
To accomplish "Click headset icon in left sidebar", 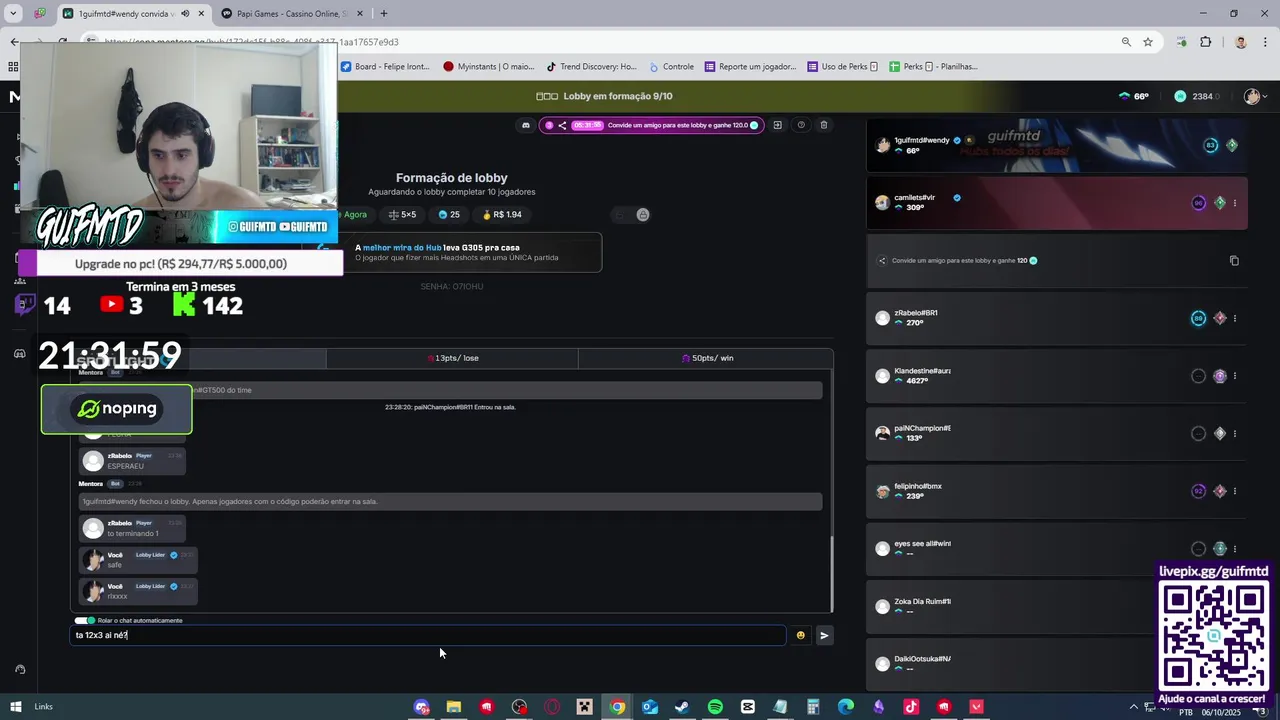I will 19,670.
